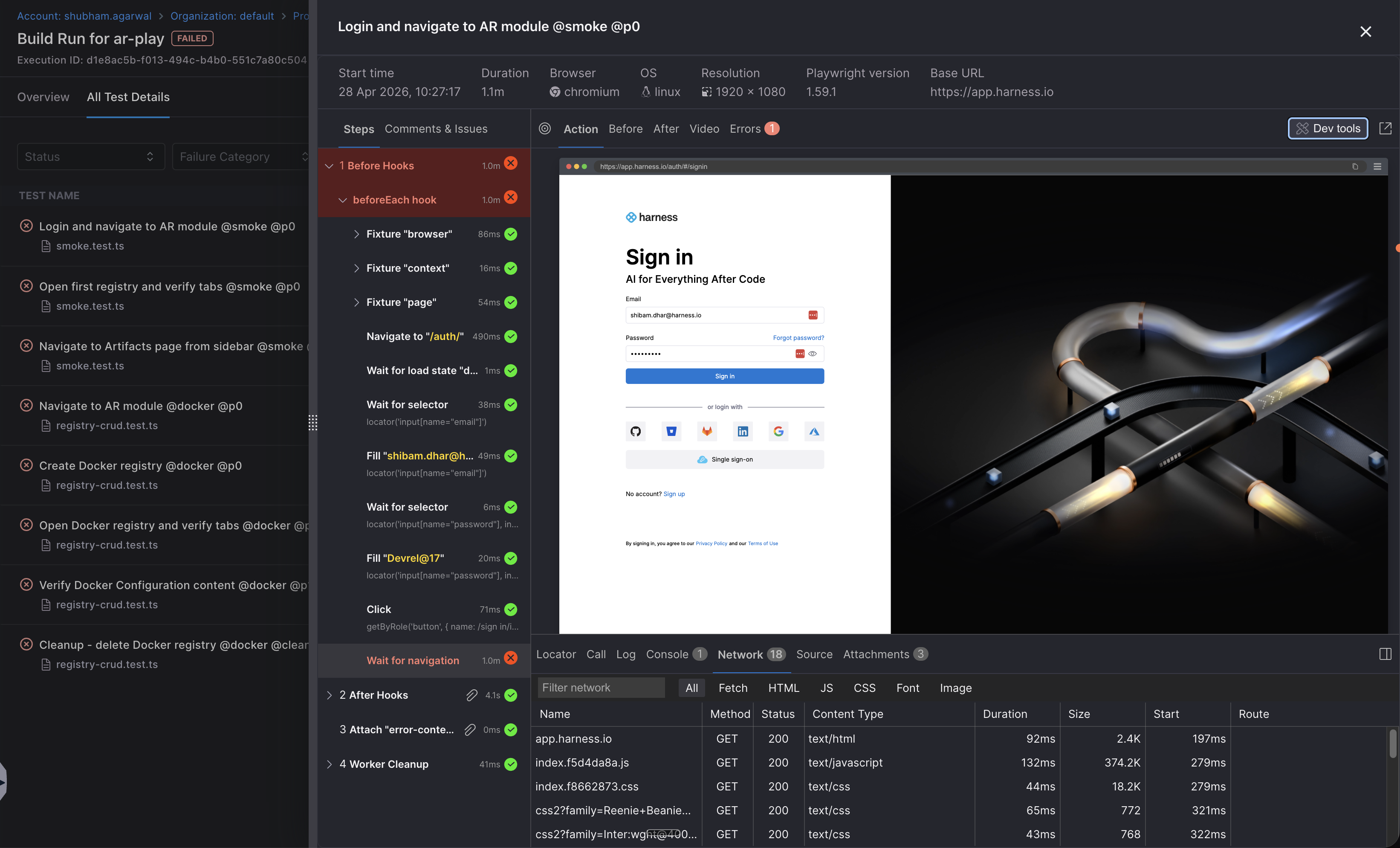The height and width of the screenshot is (848, 1400).
Task: Click the Single sign-on button
Action: pyautogui.click(x=724, y=459)
